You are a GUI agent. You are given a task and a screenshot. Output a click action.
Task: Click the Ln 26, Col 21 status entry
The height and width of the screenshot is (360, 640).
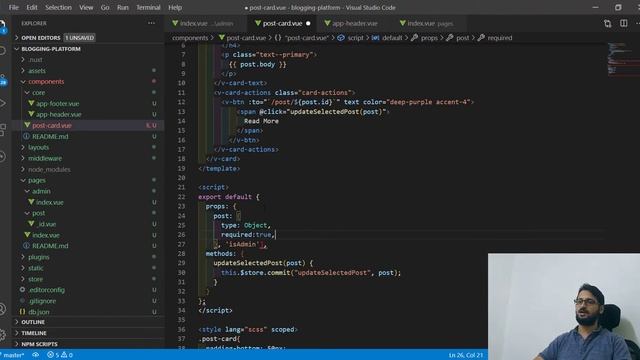[465, 355]
